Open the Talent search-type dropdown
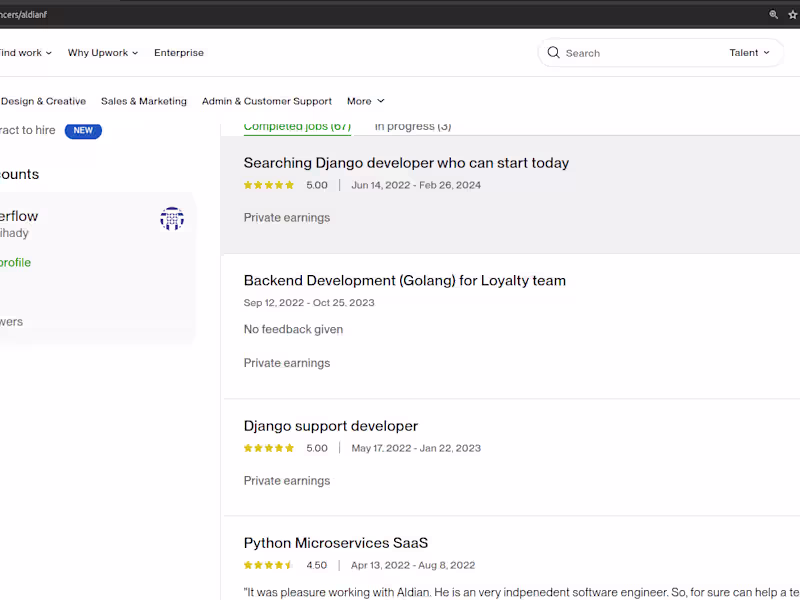This screenshot has width=800, height=600. 749,53
